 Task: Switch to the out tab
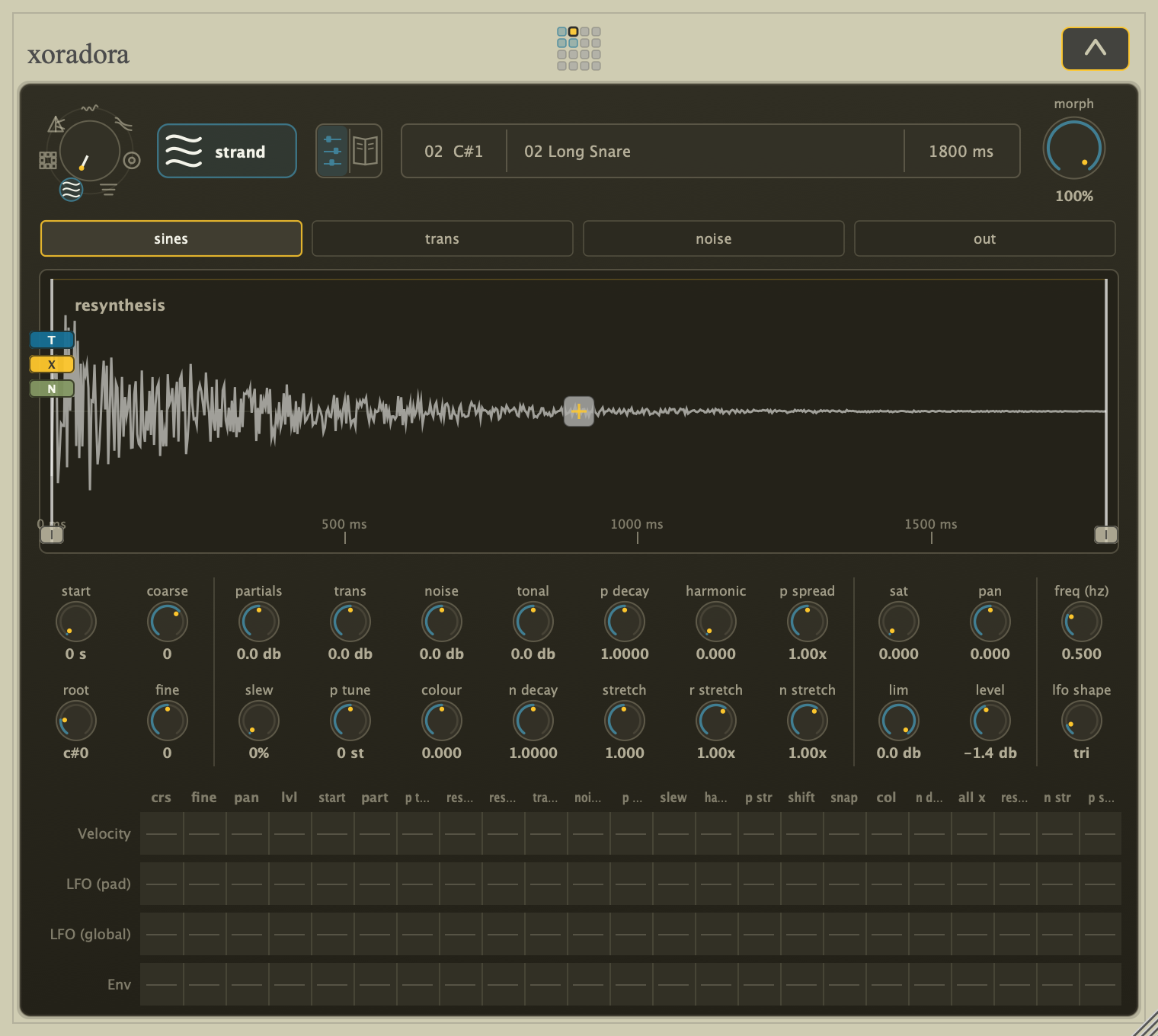[x=985, y=238]
